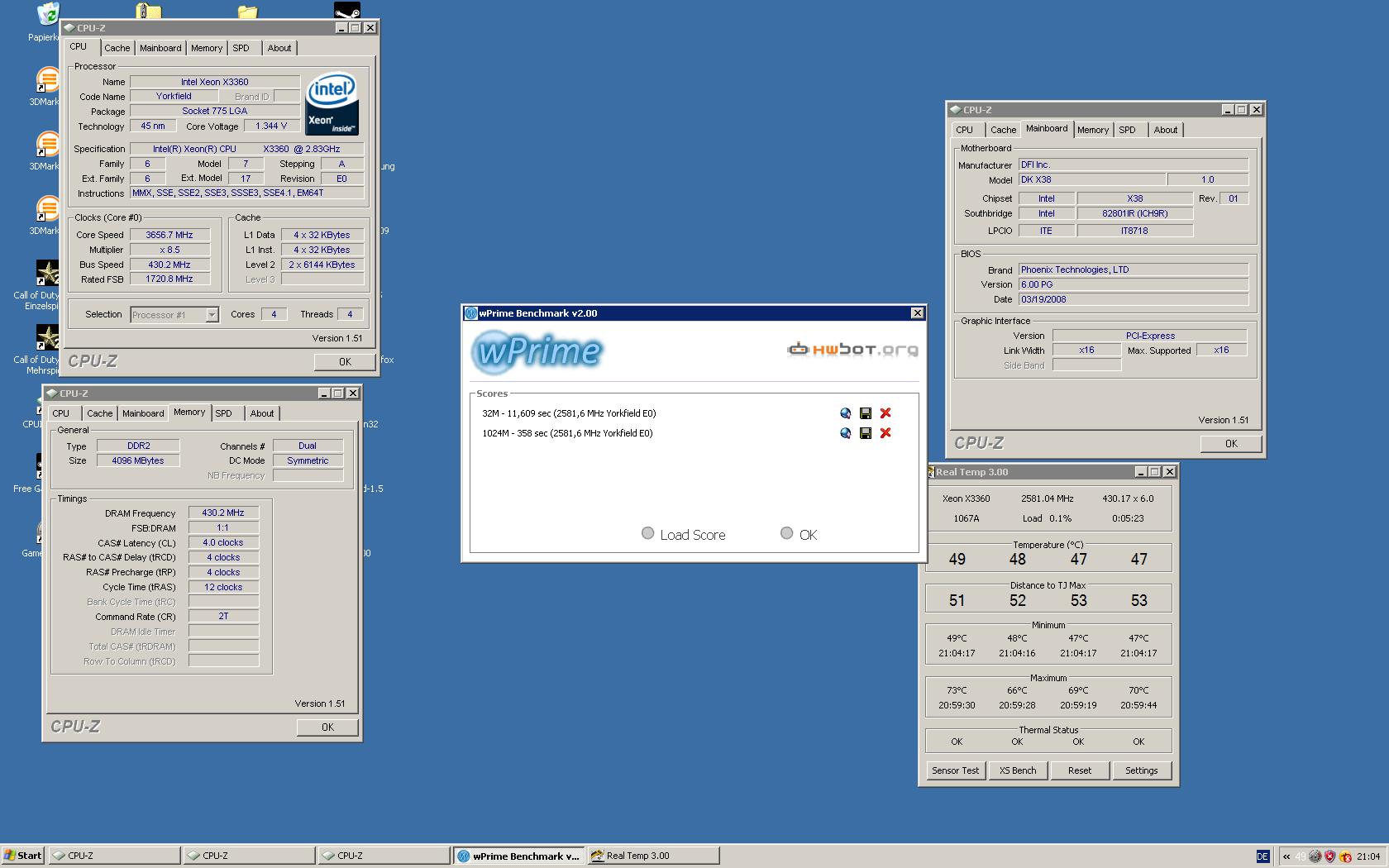Image resolution: width=1389 pixels, height=868 pixels.
Task: Start XS Bench in Real Temp
Action: 1018,770
